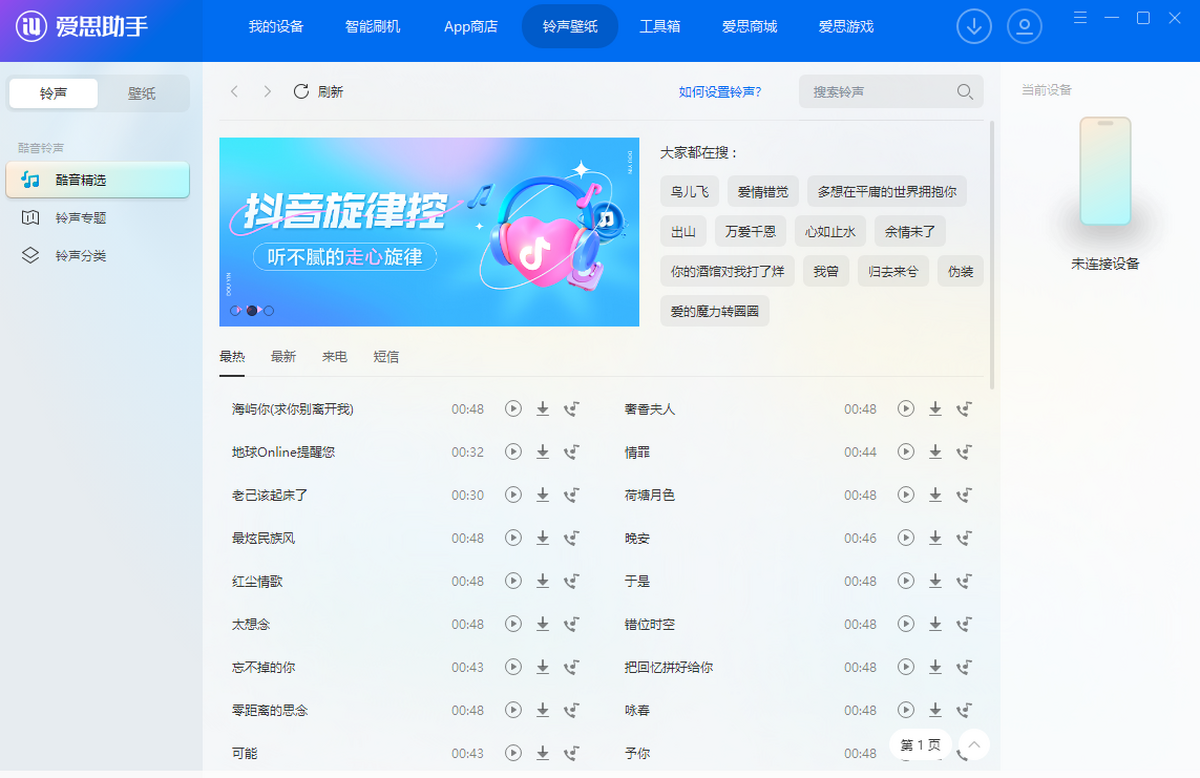Image resolution: width=1200 pixels, height=778 pixels.
Task: Download the 荷塘月色 ringtone
Action: [x=936, y=495]
